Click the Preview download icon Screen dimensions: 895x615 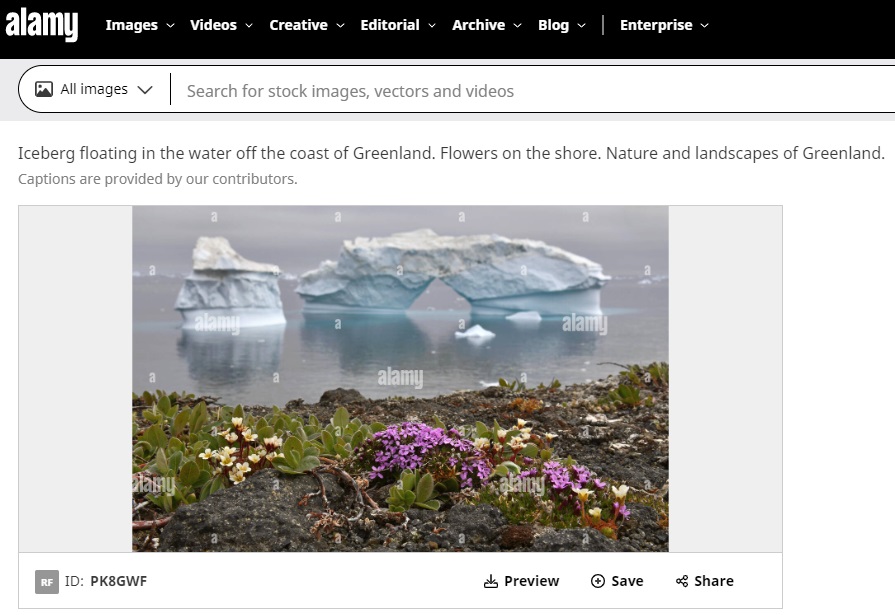[x=490, y=581]
